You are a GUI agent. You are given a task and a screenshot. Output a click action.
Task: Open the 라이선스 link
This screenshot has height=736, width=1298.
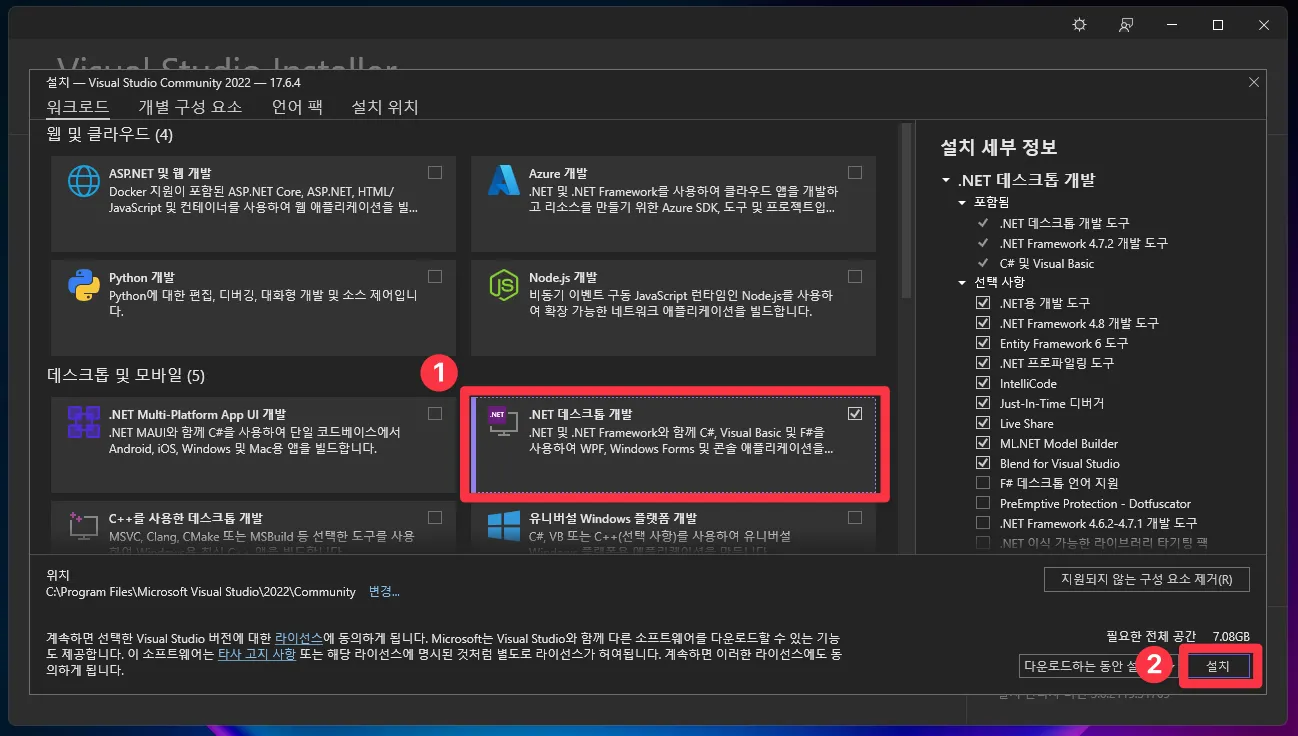click(298, 637)
